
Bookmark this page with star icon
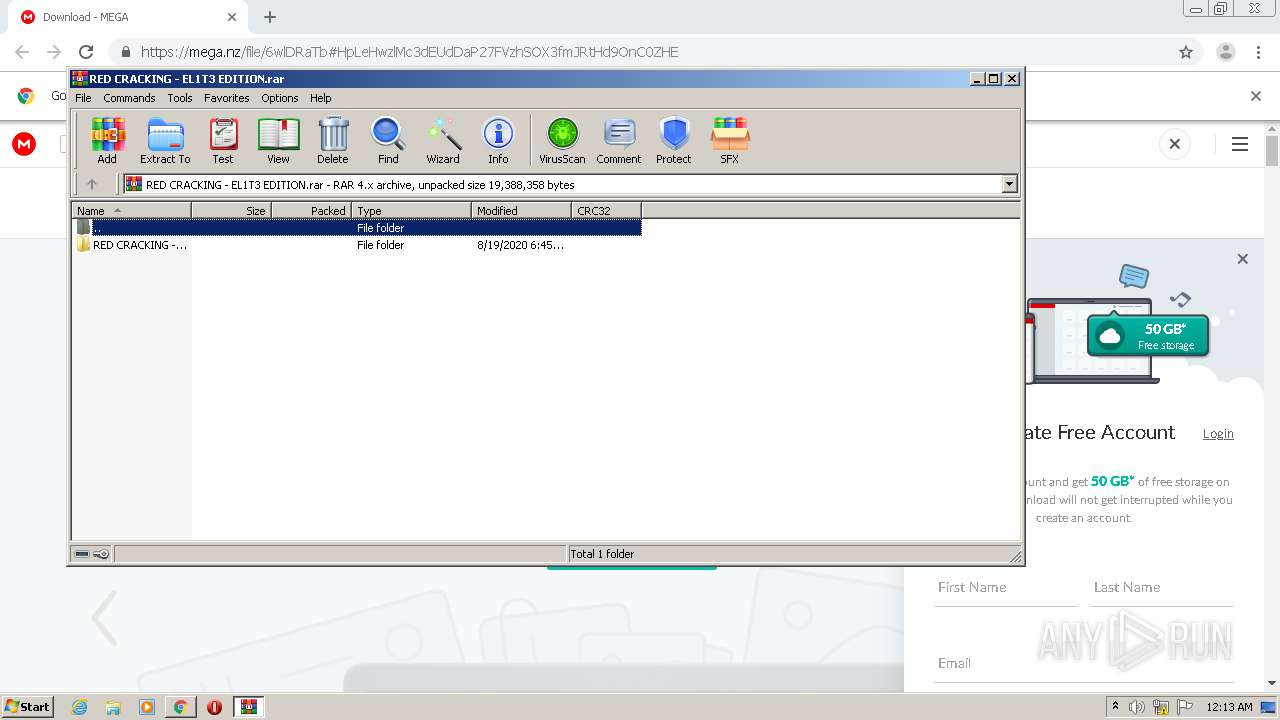(x=1186, y=52)
